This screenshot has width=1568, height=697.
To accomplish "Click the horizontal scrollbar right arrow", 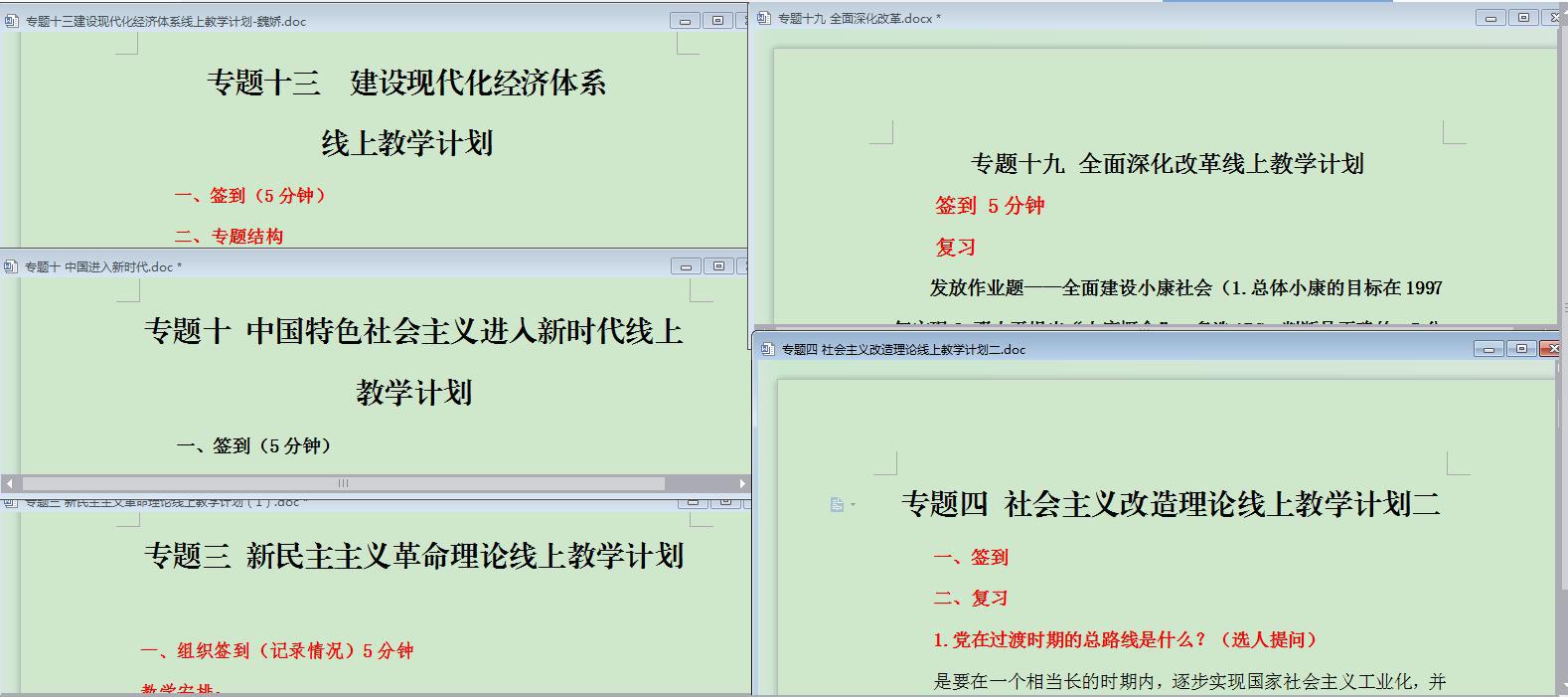I will coord(742,484).
